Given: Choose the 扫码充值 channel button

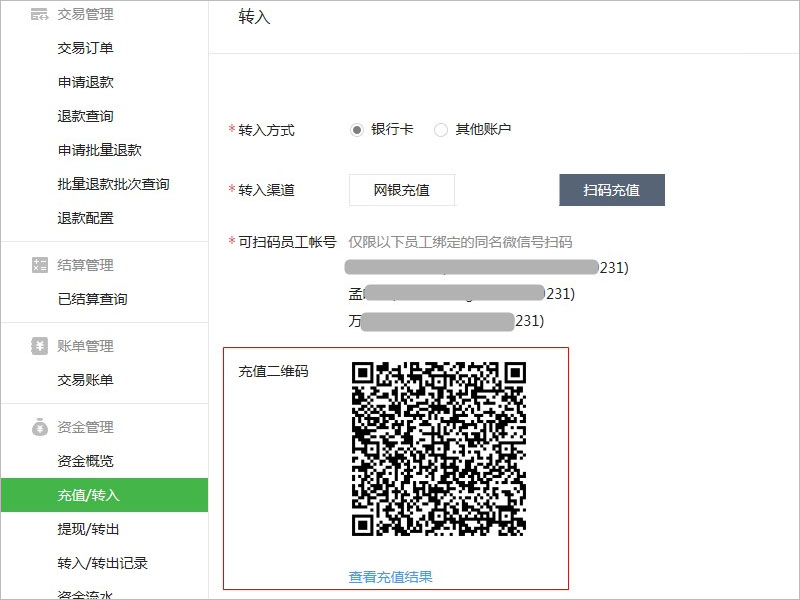Looking at the screenshot, I should point(612,190).
